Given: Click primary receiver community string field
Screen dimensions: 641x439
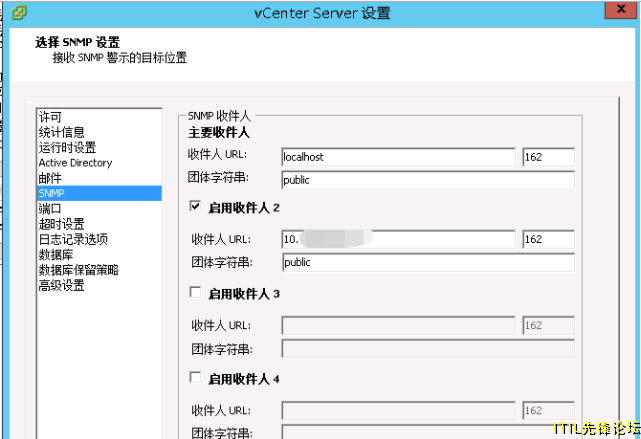Looking at the screenshot, I should click(428, 180).
